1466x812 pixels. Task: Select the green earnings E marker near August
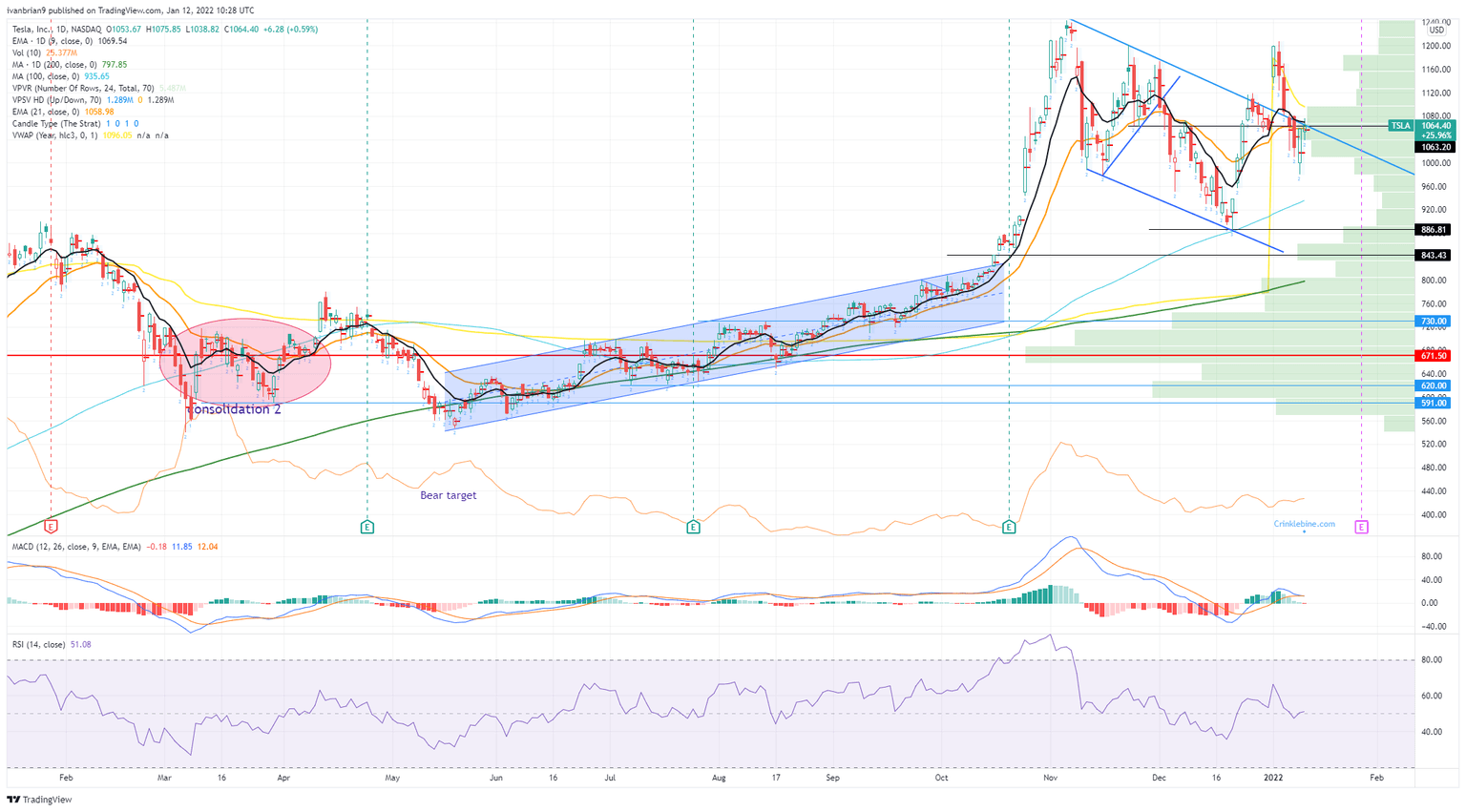tap(693, 527)
